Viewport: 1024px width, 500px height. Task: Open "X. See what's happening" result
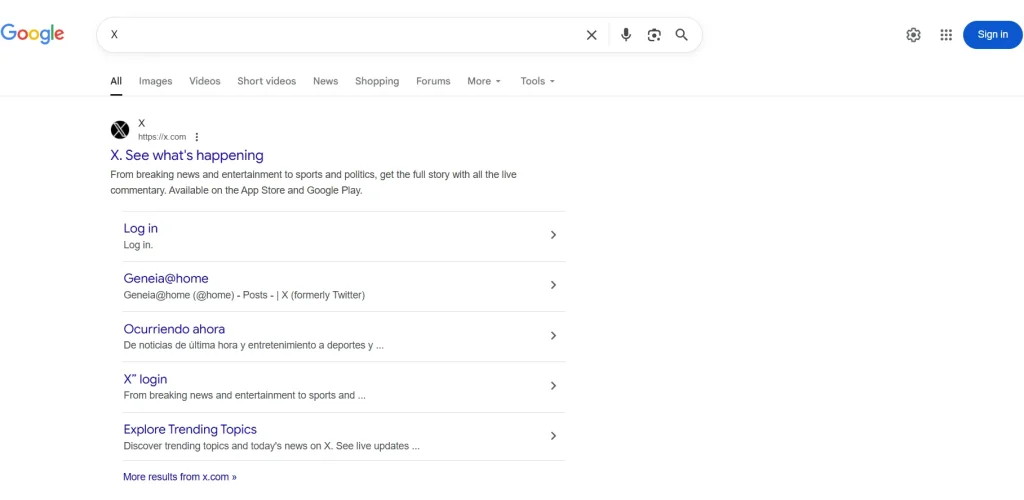(x=187, y=155)
